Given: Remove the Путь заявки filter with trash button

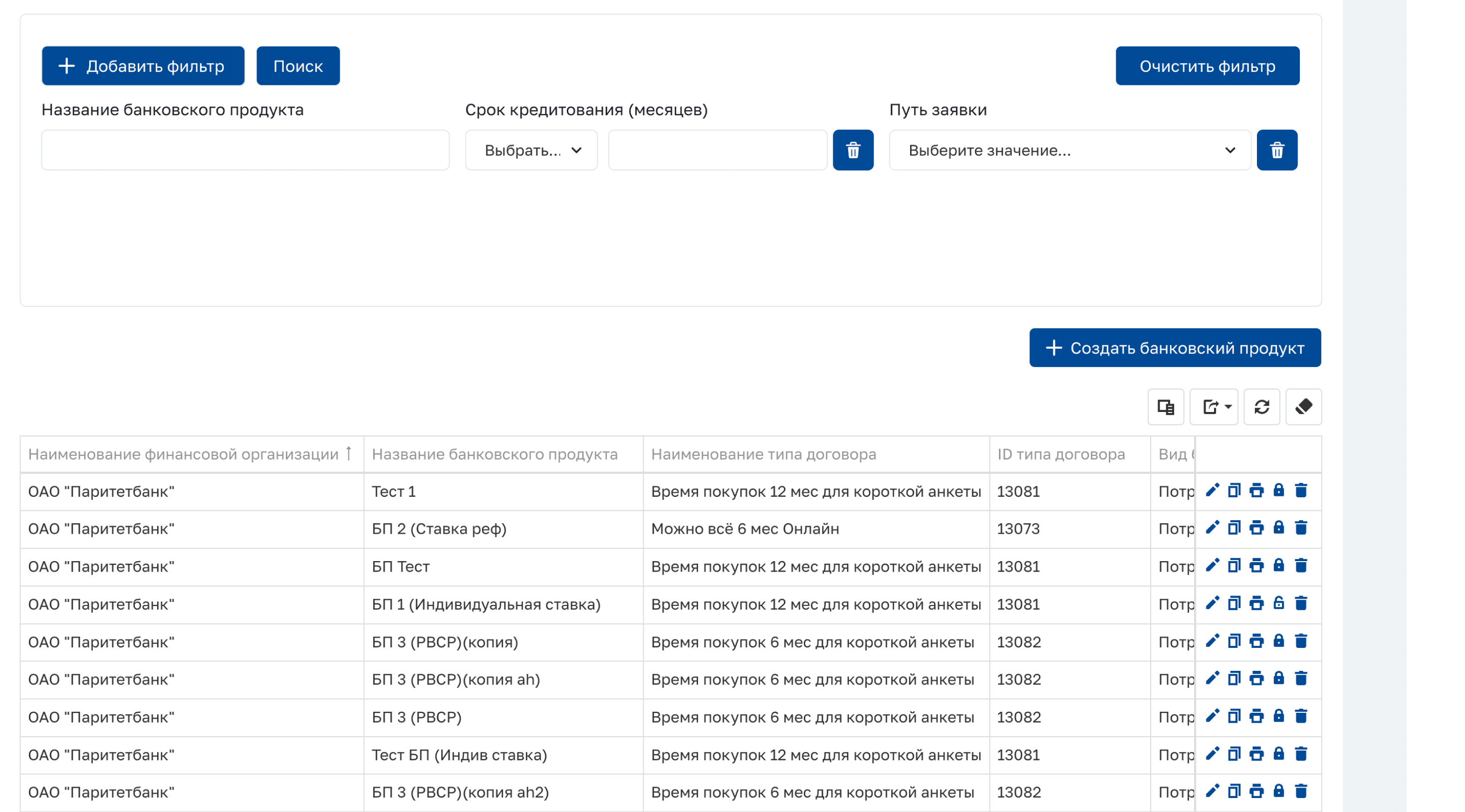Looking at the screenshot, I should coord(1277,150).
